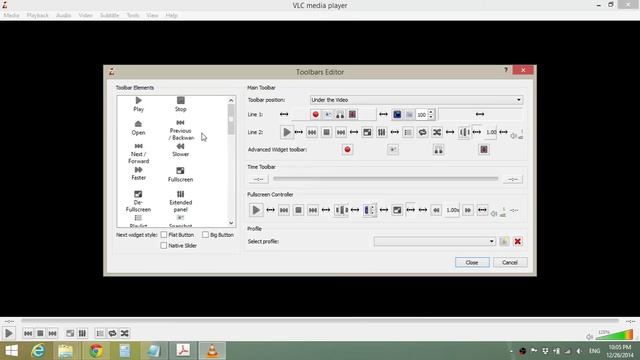
Task: Open the Subtitle menu
Action: point(109,16)
